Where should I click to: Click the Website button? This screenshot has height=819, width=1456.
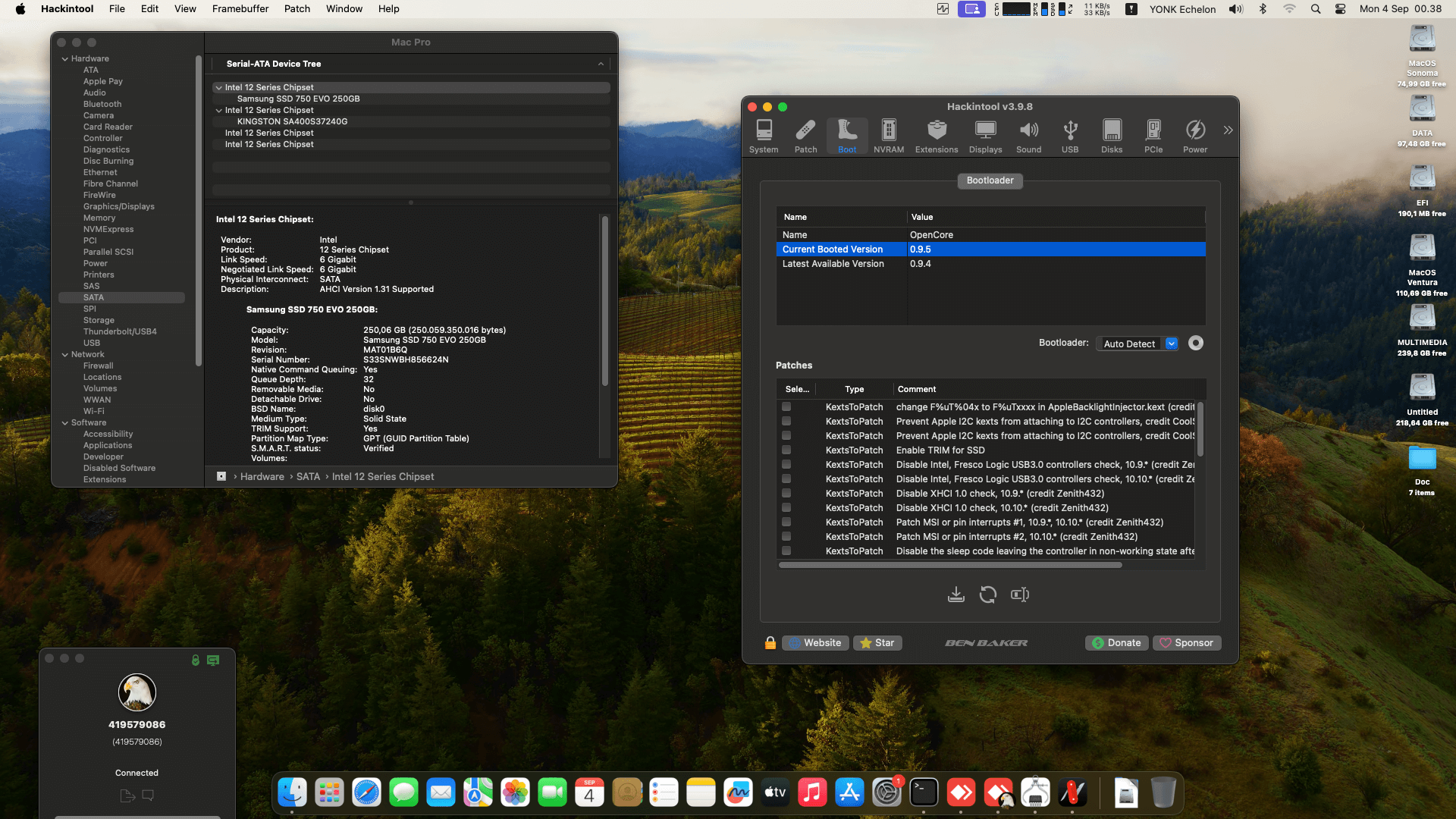coord(815,643)
